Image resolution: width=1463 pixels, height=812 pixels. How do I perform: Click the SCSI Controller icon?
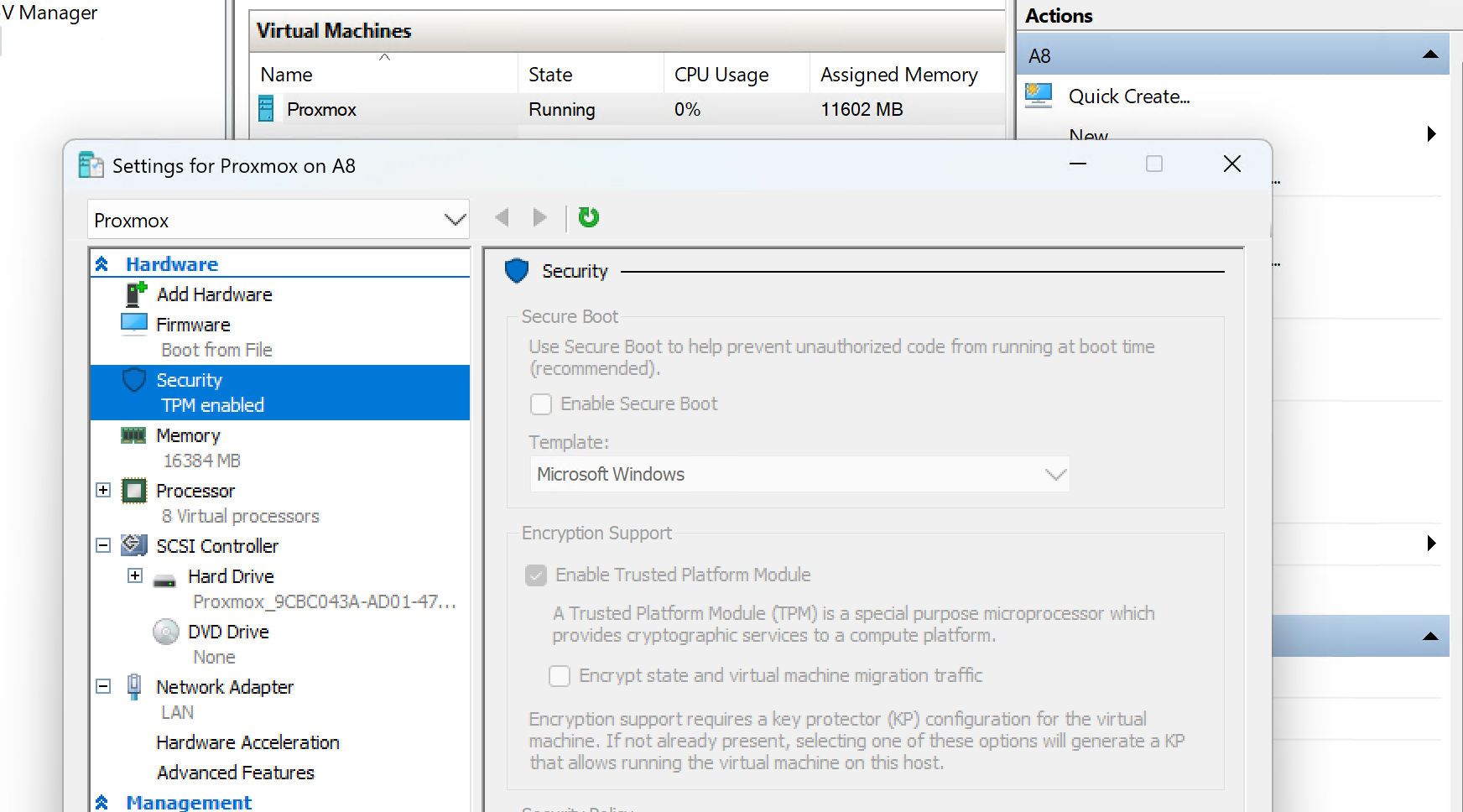tap(134, 546)
